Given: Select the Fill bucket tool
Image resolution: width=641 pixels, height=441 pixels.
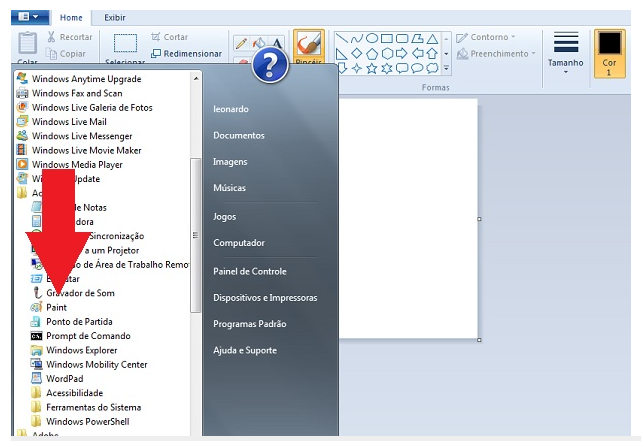Looking at the screenshot, I should (x=259, y=43).
